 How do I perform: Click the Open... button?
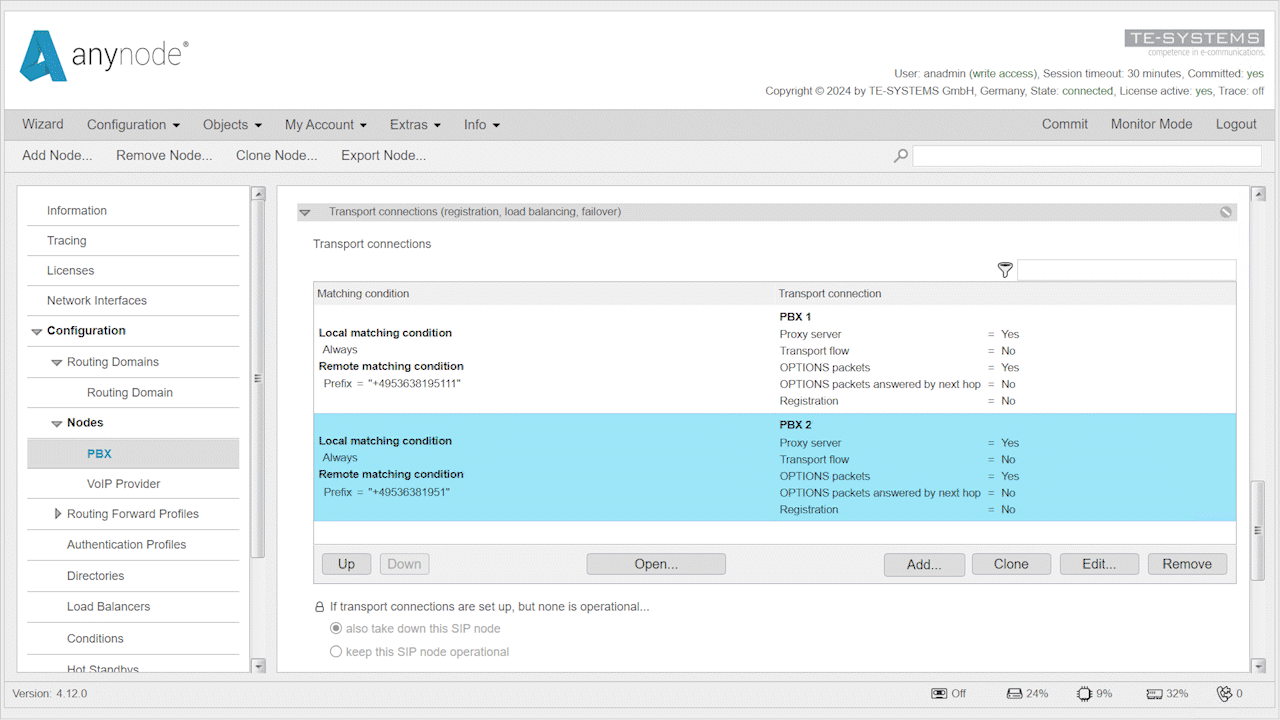pyautogui.click(x=656, y=564)
